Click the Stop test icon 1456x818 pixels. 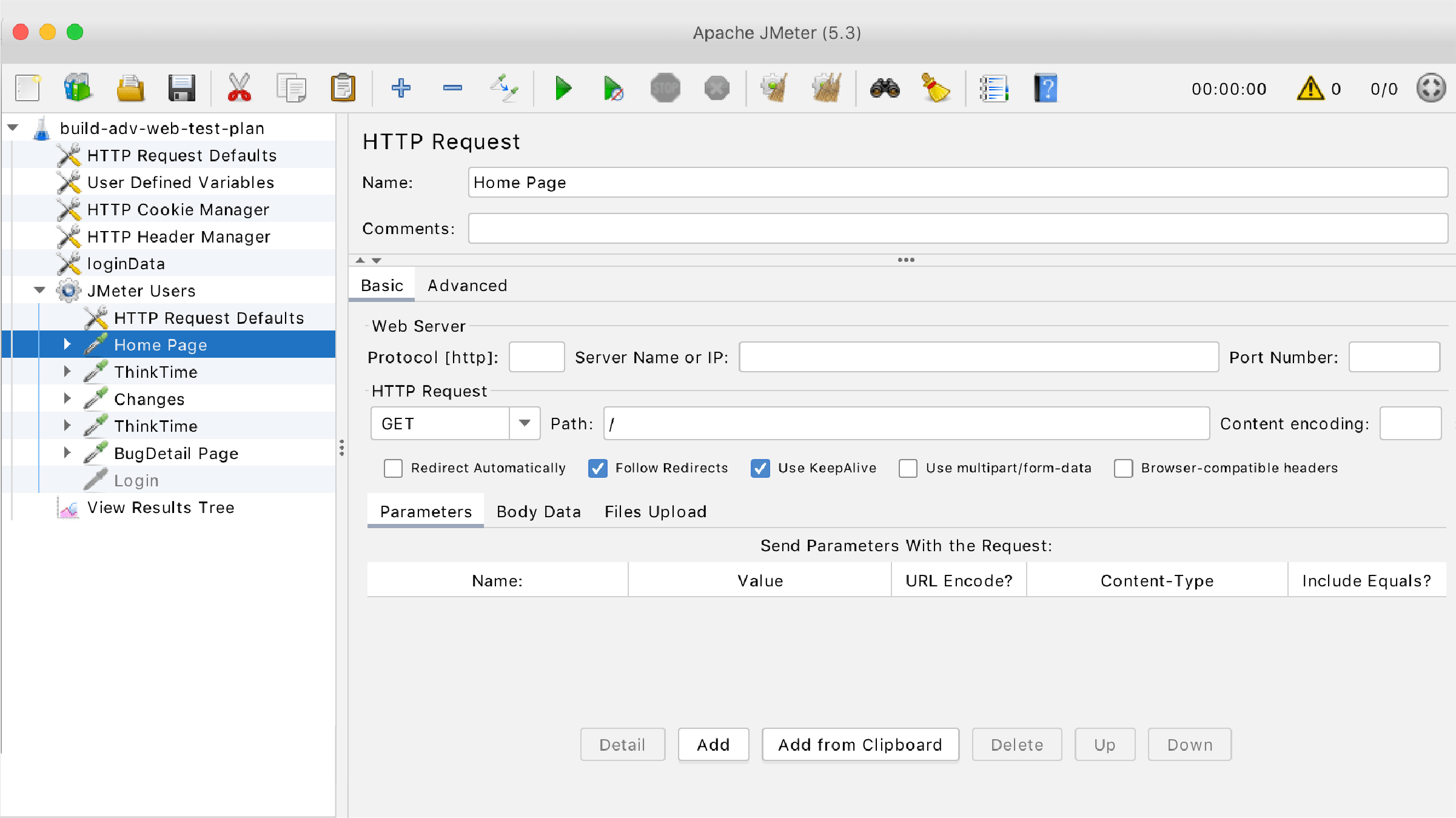pyautogui.click(x=665, y=89)
